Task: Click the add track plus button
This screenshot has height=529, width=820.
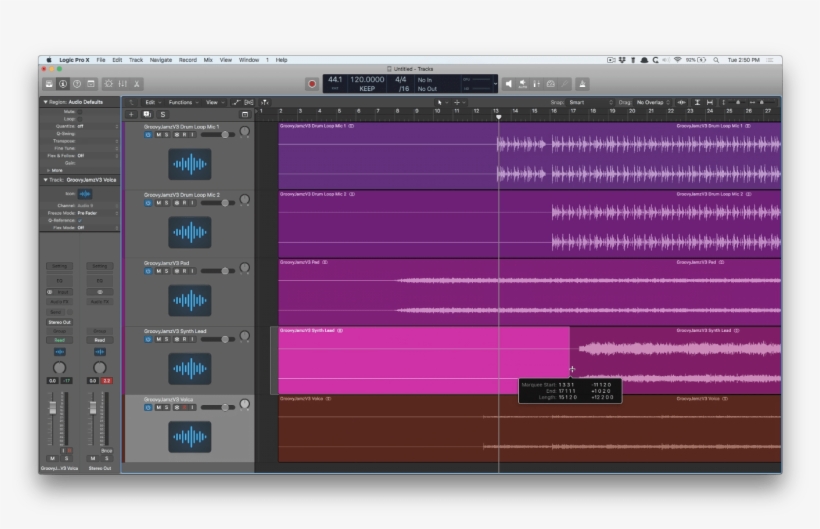Action: 131,114
